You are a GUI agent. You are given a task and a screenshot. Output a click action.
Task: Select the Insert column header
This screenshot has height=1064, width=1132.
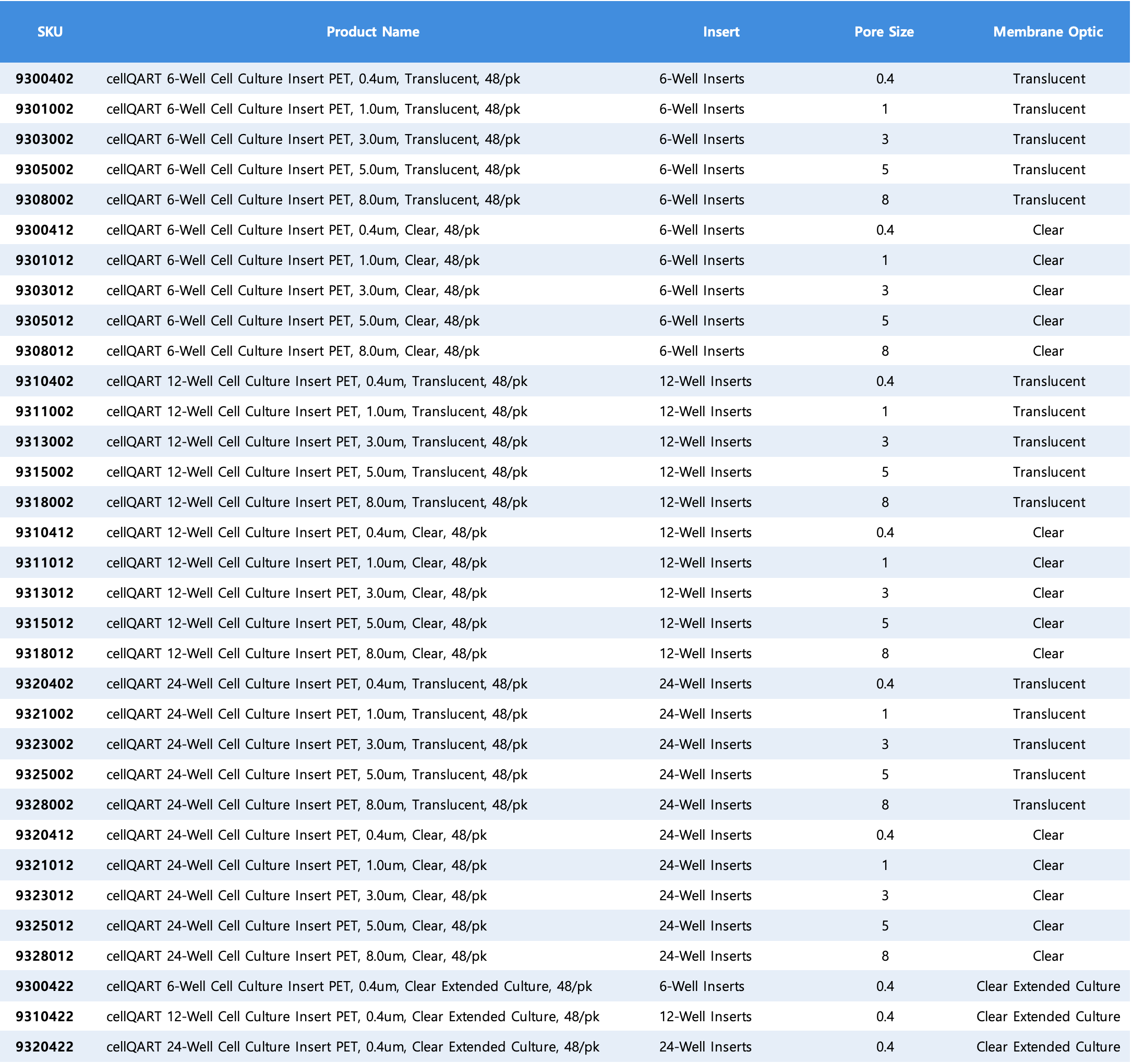point(720,32)
